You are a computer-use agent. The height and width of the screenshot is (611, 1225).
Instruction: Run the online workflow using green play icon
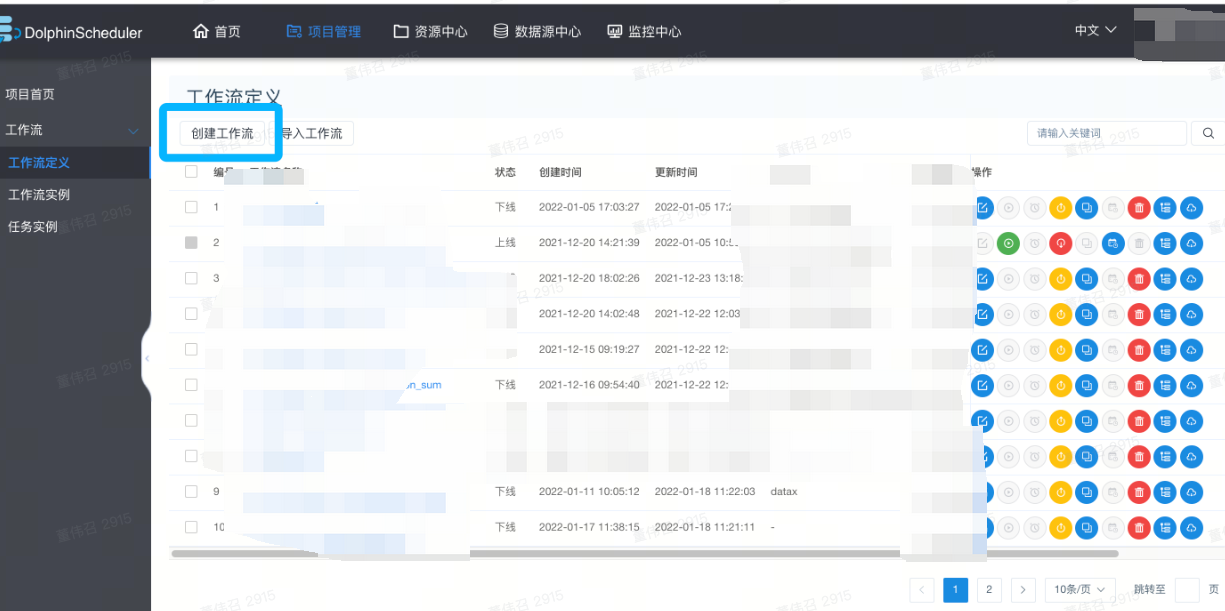click(x=1008, y=243)
